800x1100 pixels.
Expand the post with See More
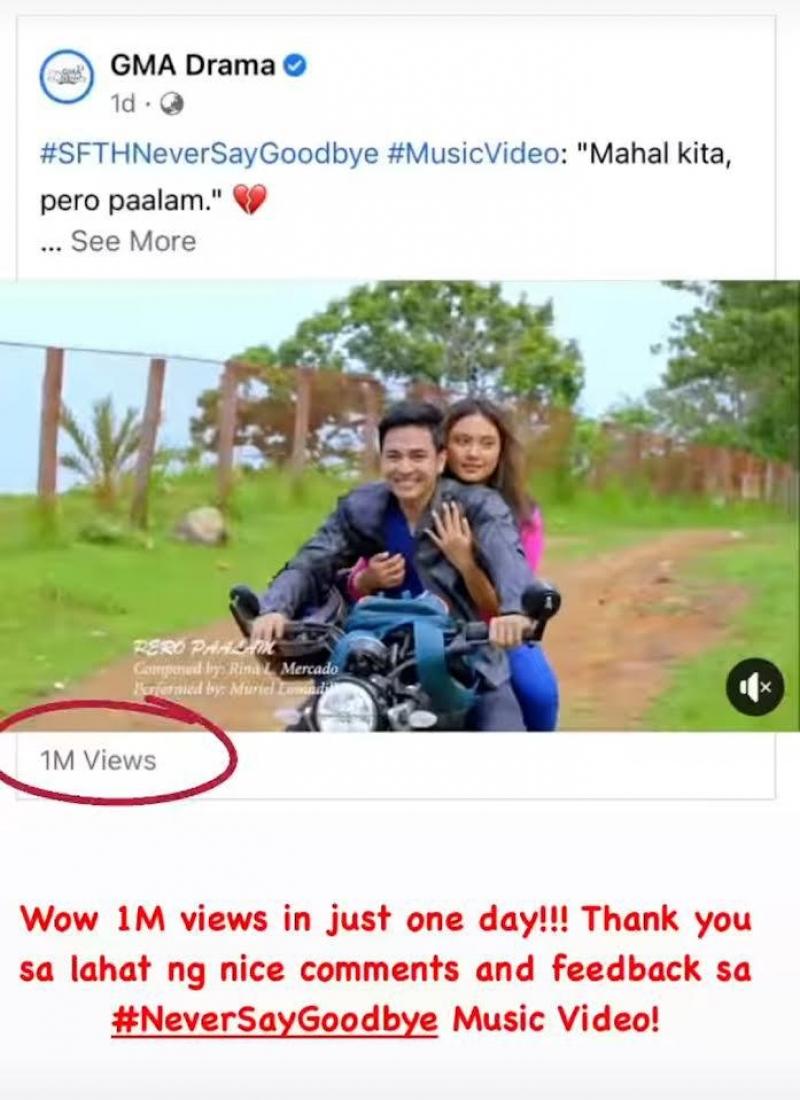pos(133,241)
